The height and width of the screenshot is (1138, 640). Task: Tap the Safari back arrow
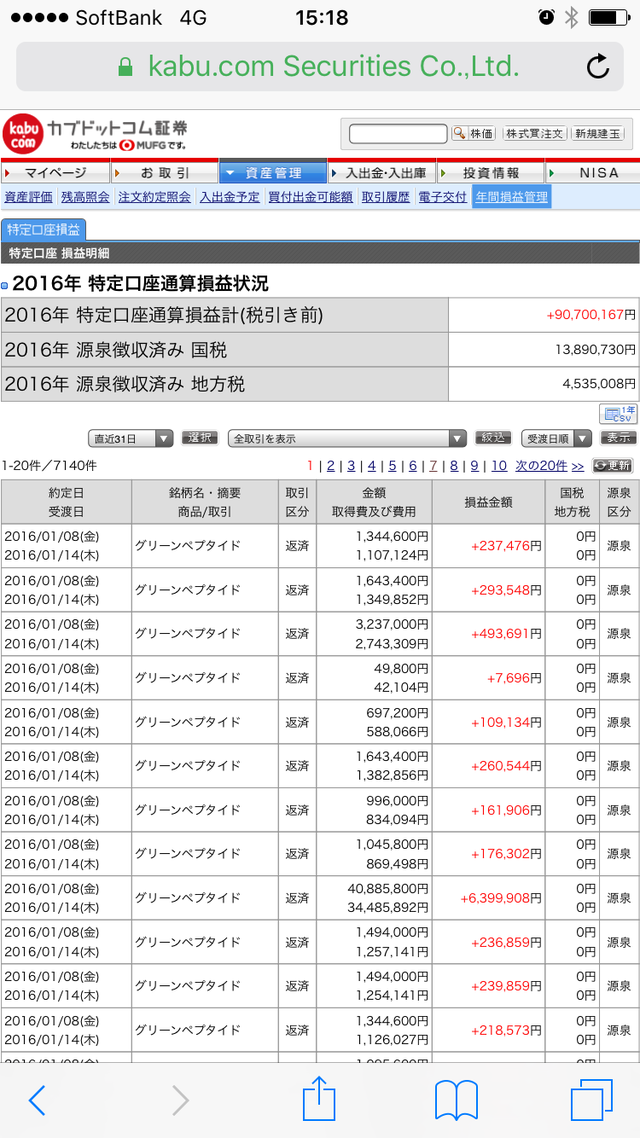pos(37,1100)
